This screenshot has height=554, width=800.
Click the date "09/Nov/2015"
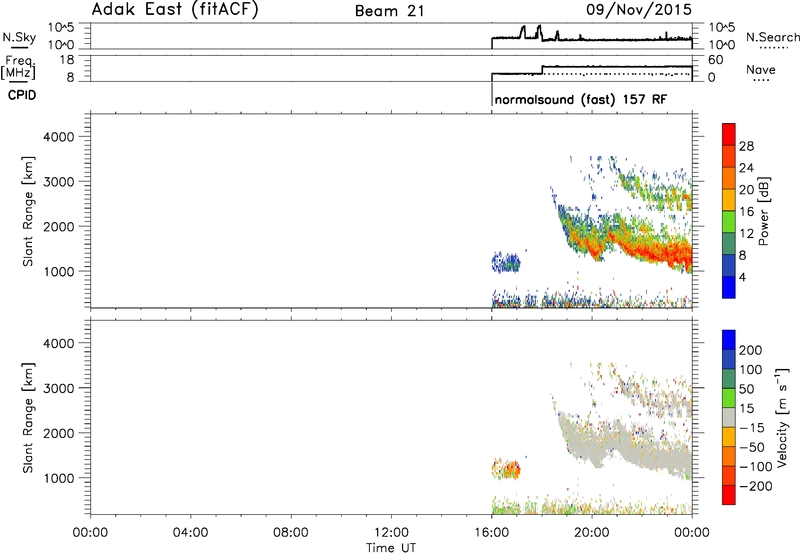639,10
